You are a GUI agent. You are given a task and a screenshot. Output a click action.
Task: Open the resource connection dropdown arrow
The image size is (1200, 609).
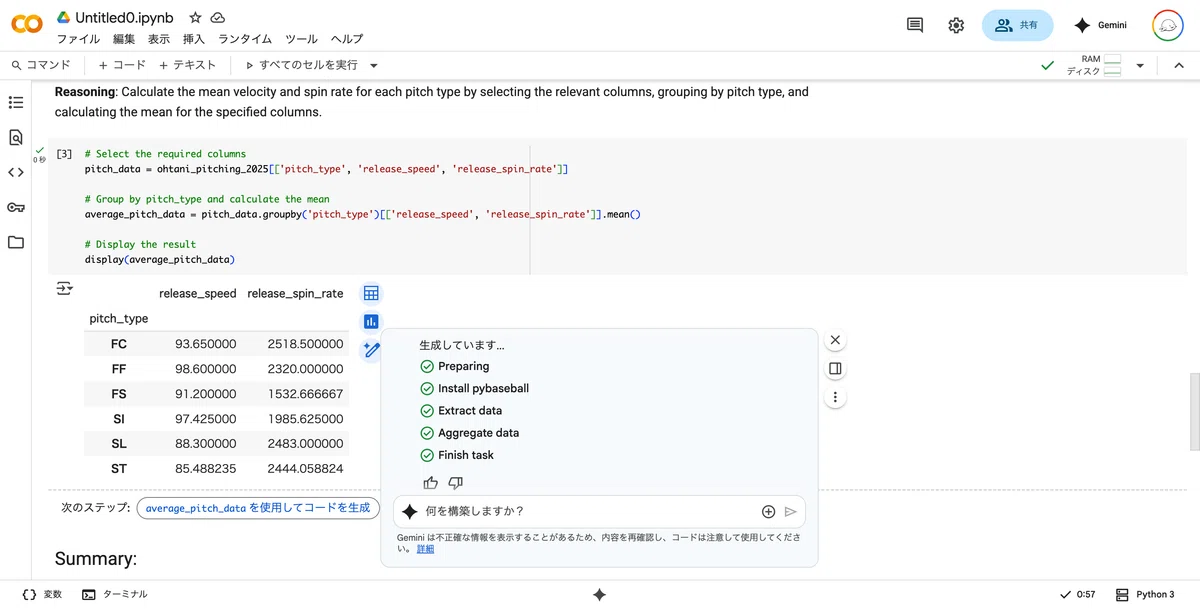pyautogui.click(x=1139, y=65)
